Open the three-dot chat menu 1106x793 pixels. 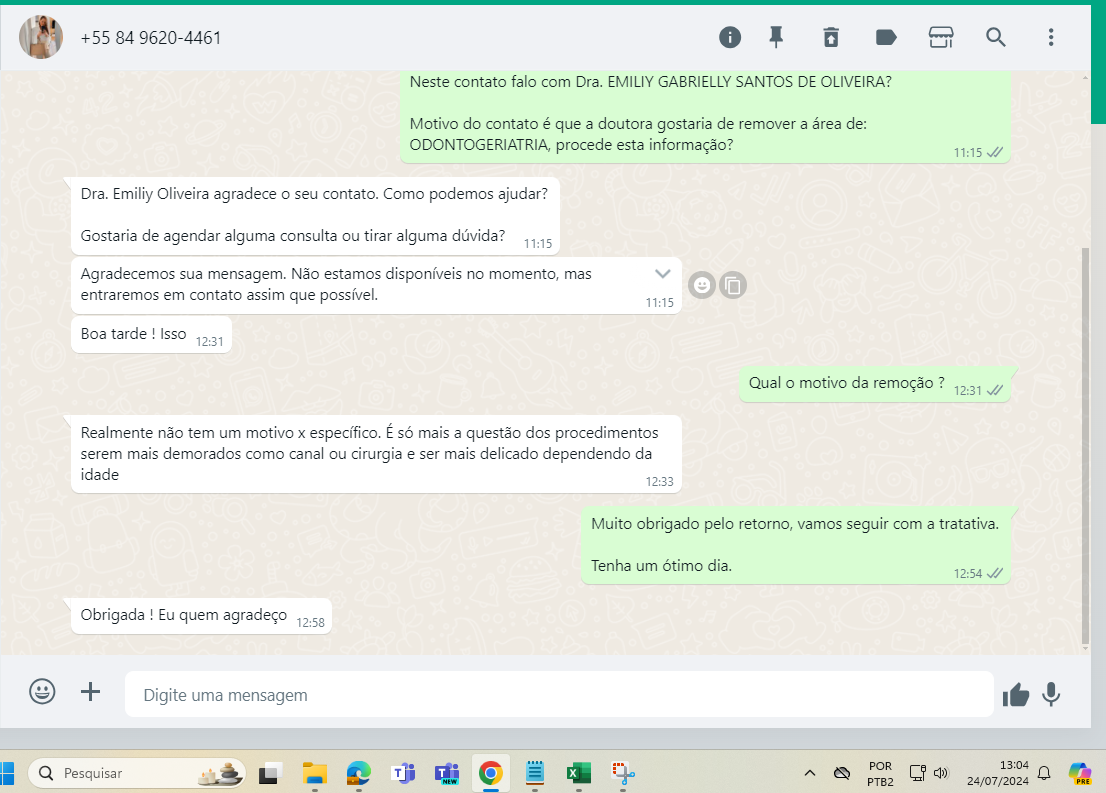1050,37
